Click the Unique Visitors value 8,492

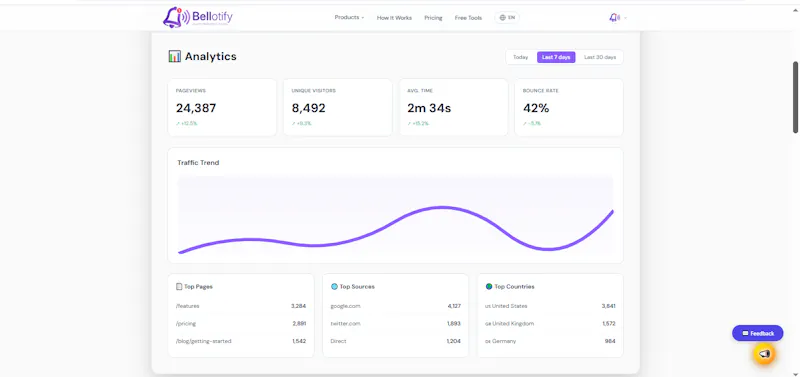308,108
